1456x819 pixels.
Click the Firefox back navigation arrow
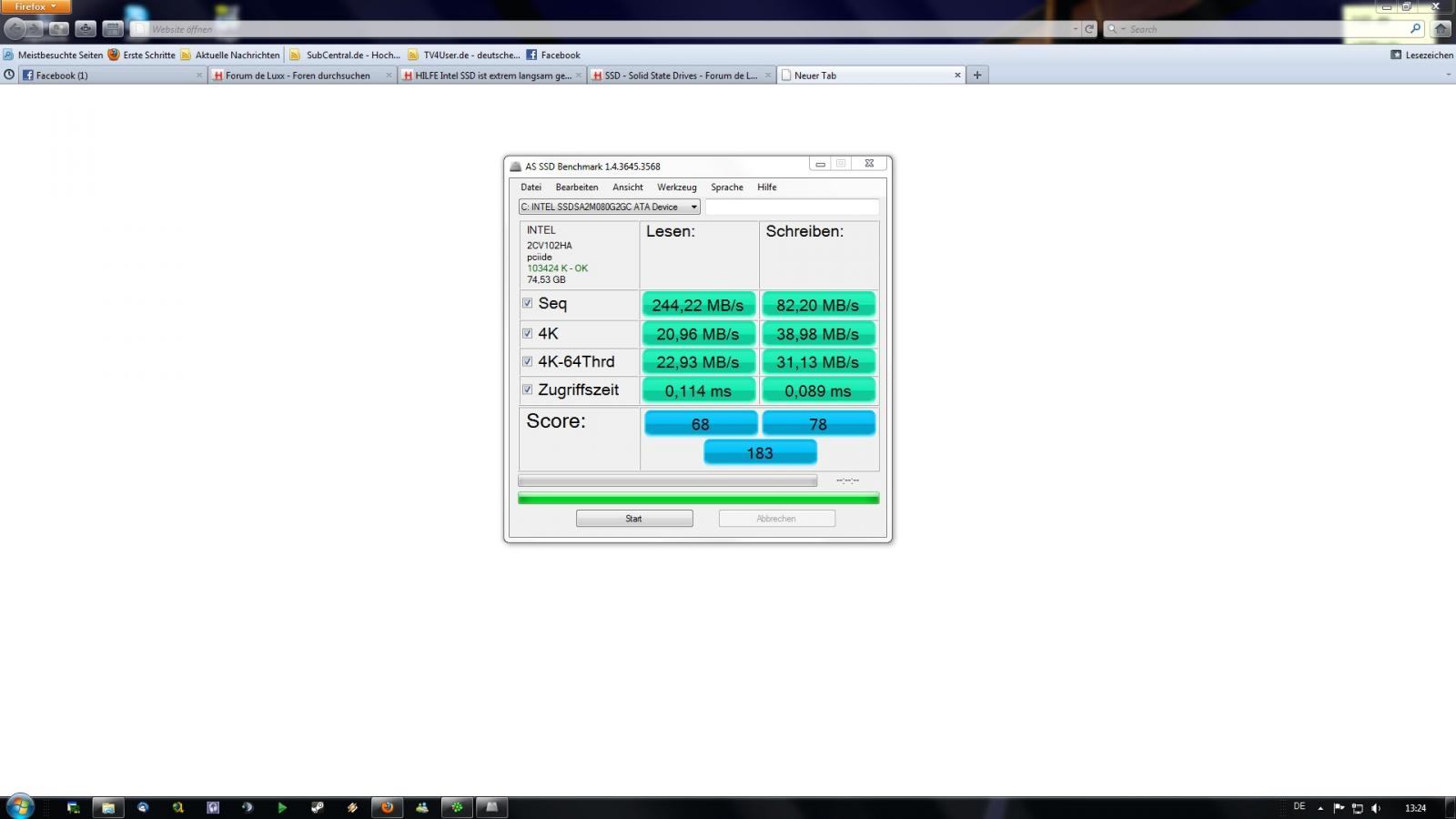15,29
